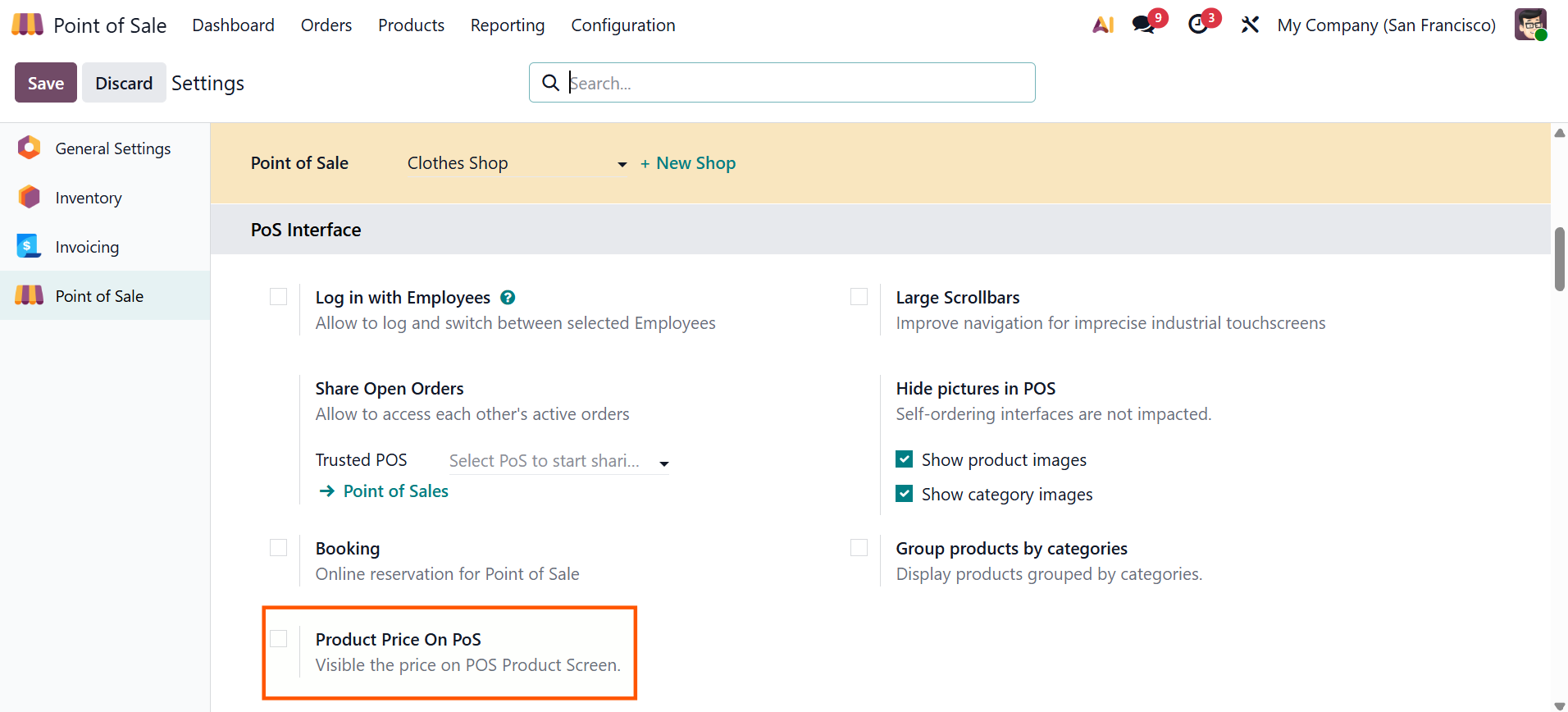The height and width of the screenshot is (712, 1568).
Task: Select Inventory in the sidebar
Action: (x=105, y=197)
